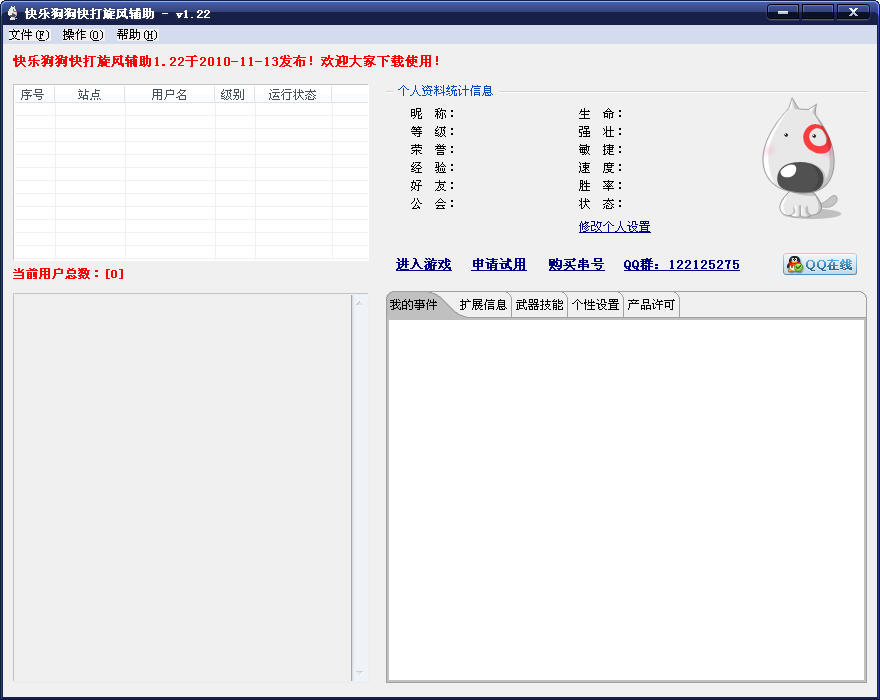
Task: Click the 申请试用 link
Action: pos(499,264)
